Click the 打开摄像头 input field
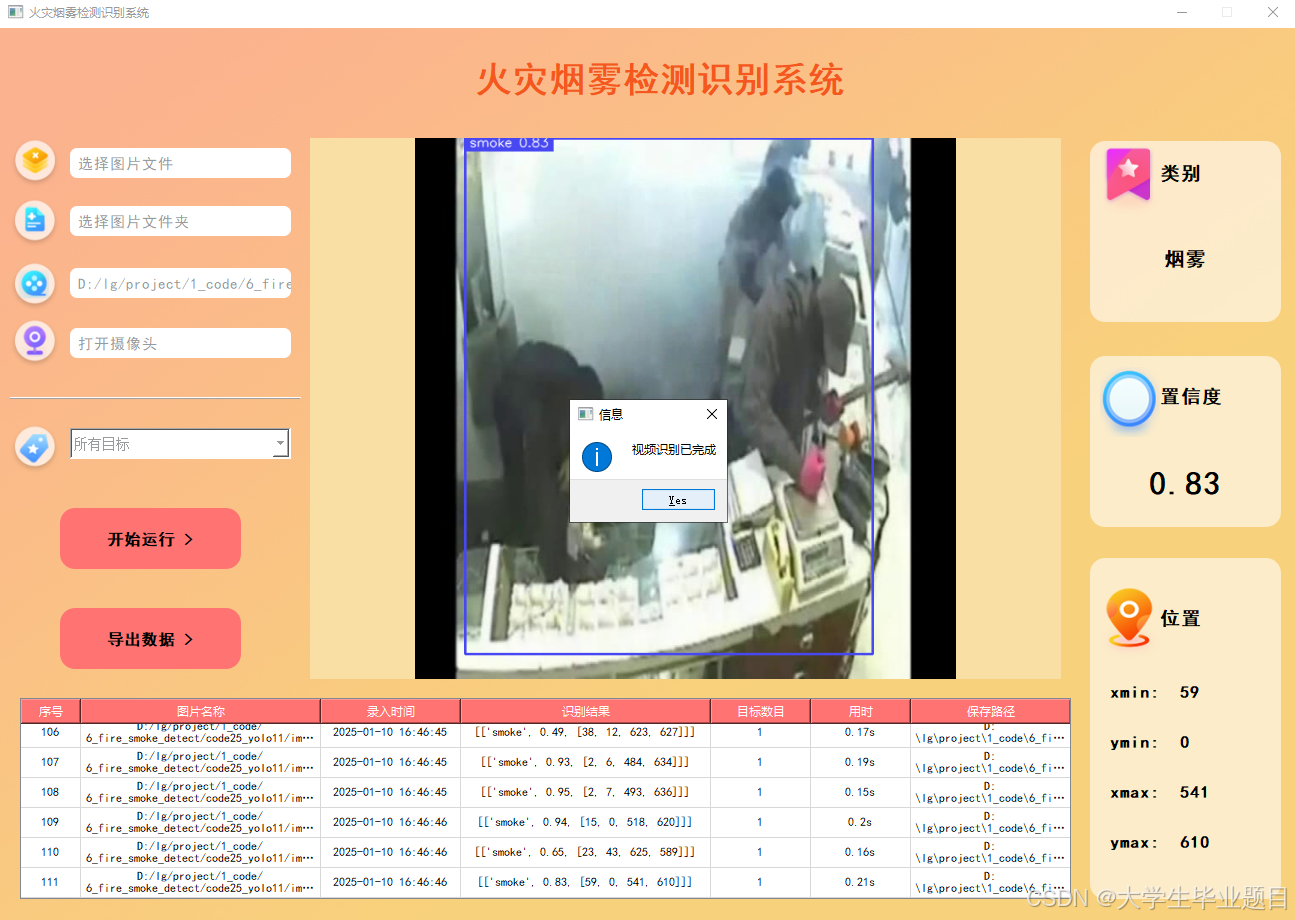 click(180, 343)
